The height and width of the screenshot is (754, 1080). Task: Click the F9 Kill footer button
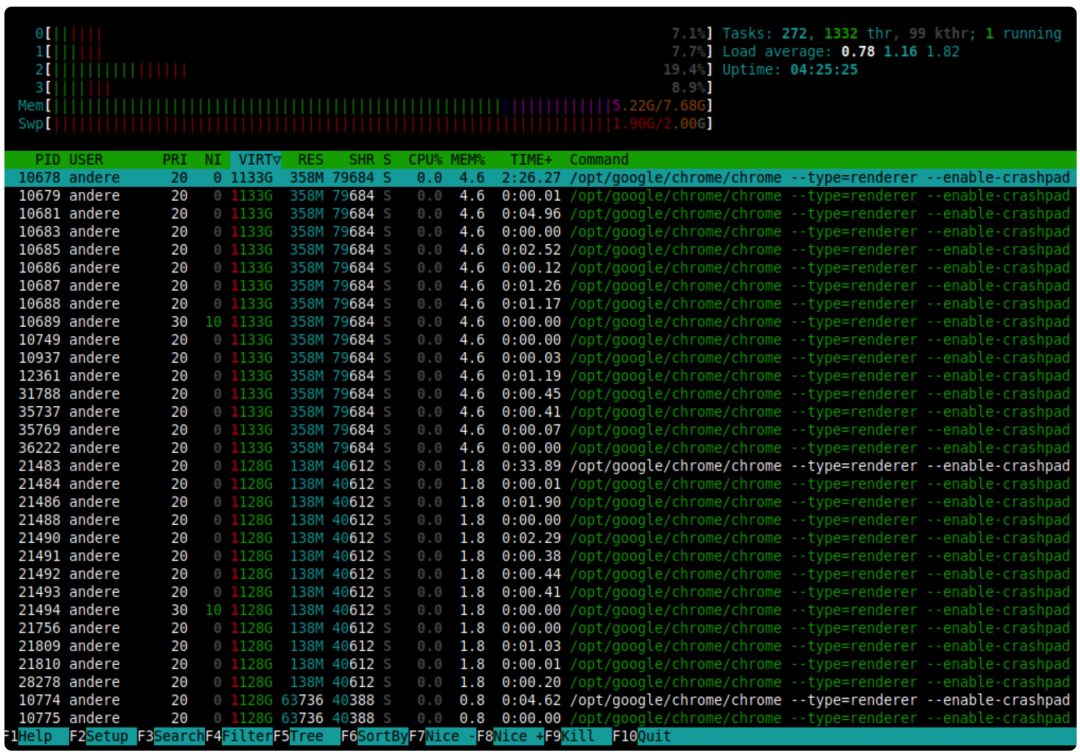(x=578, y=736)
